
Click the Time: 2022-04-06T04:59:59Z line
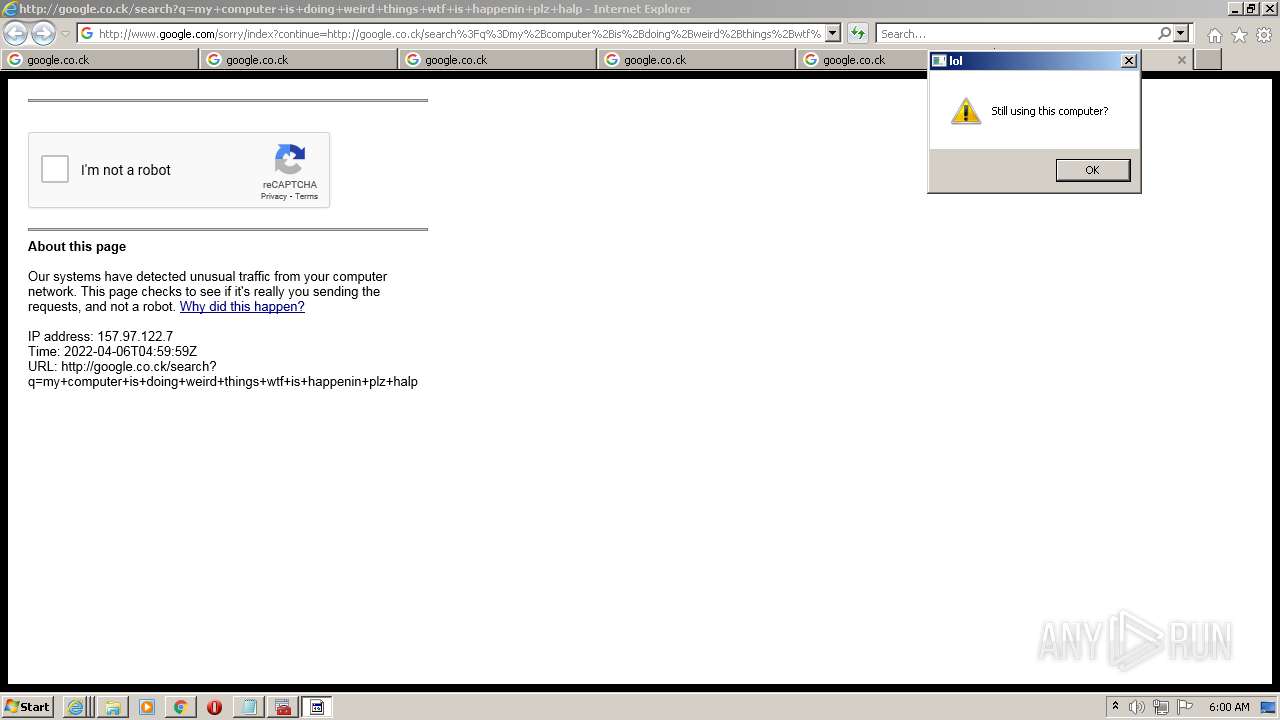[112, 352]
